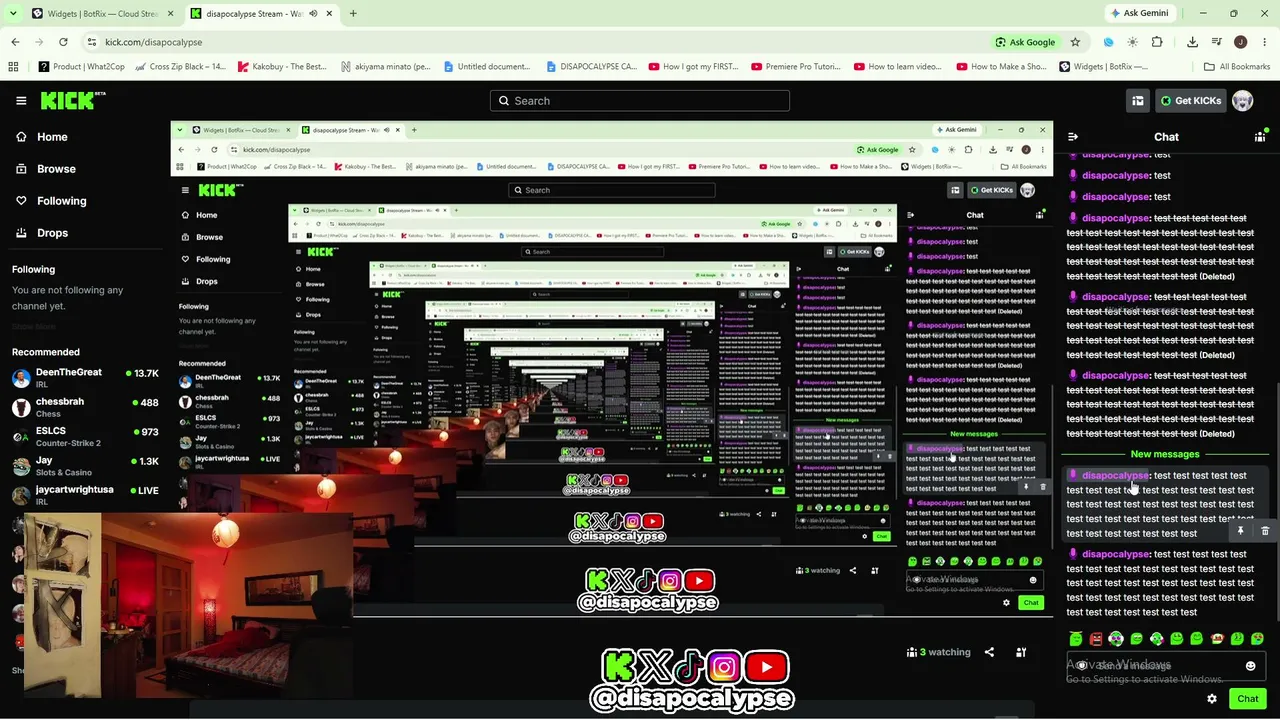Reload the current page

point(63,42)
